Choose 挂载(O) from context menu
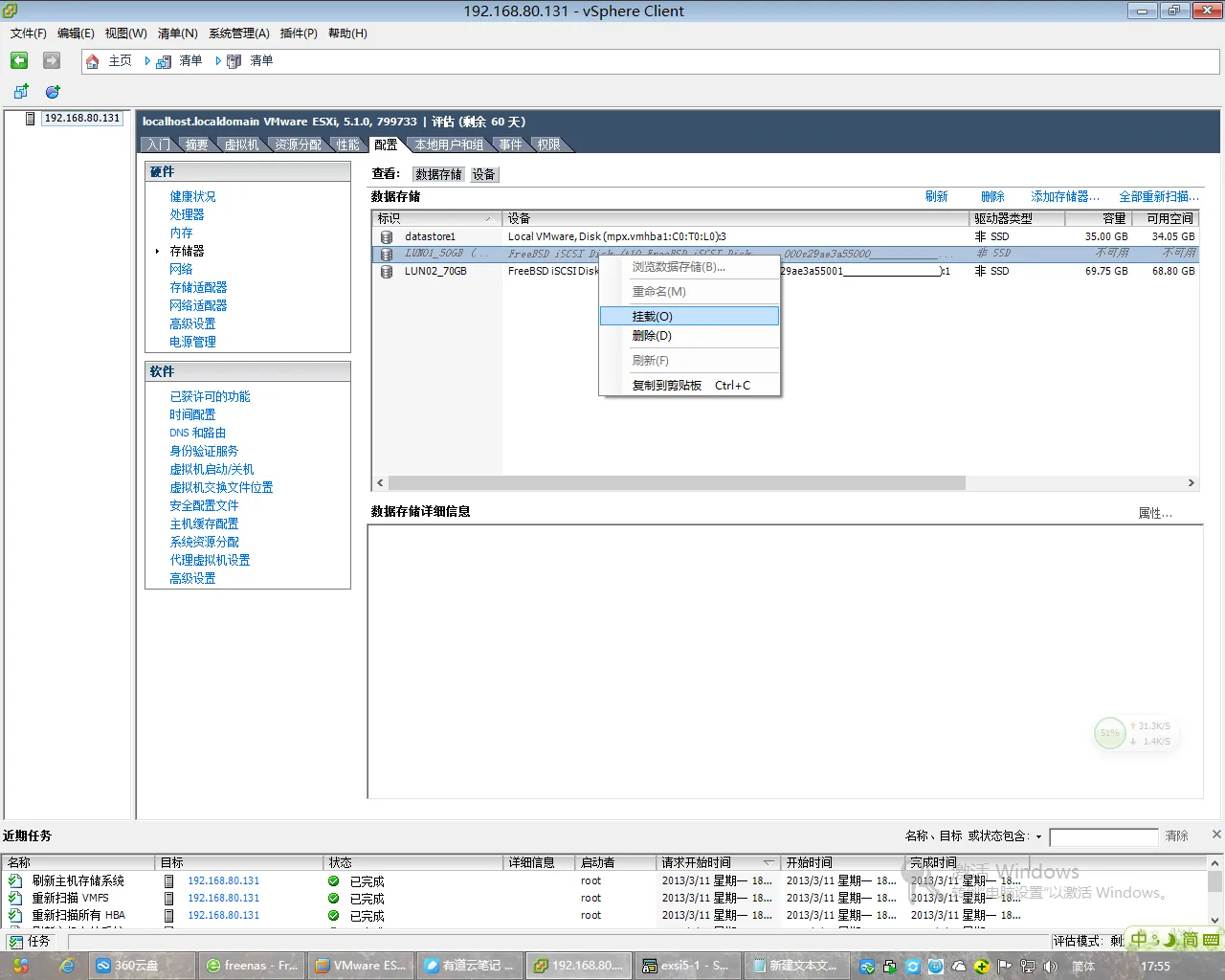Image resolution: width=1225 pixels, height=980 pixels. (x=689, y=316)
